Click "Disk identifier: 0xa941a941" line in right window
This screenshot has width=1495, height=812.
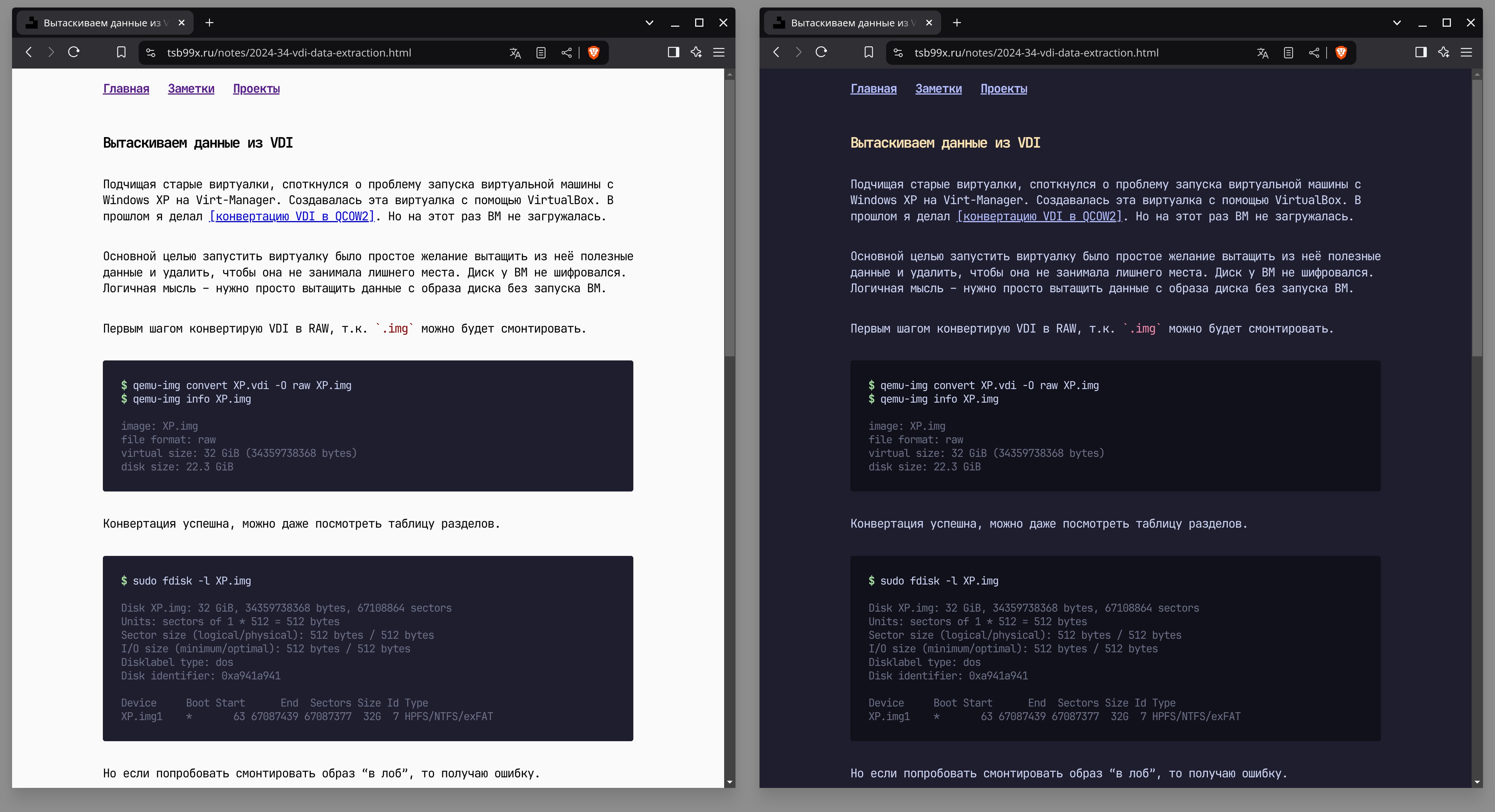[x=948, y=676]
